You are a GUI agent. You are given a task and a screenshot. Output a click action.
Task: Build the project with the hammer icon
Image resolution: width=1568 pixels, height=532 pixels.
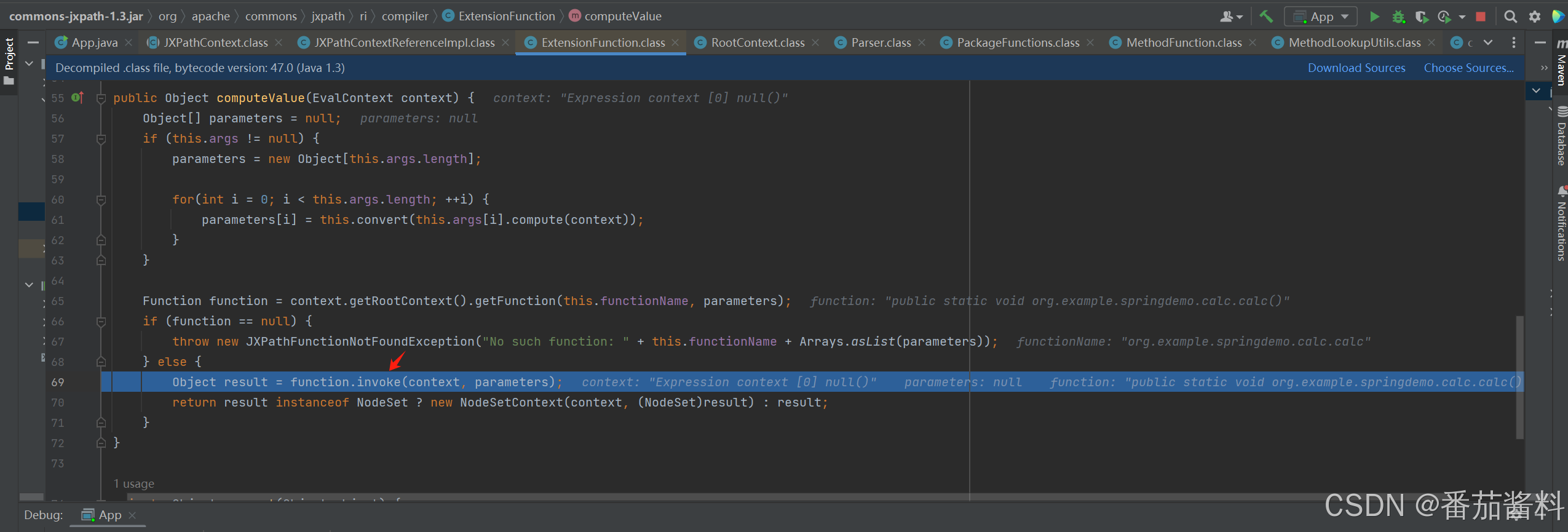pyautogui.click(x=1265, y=17)
